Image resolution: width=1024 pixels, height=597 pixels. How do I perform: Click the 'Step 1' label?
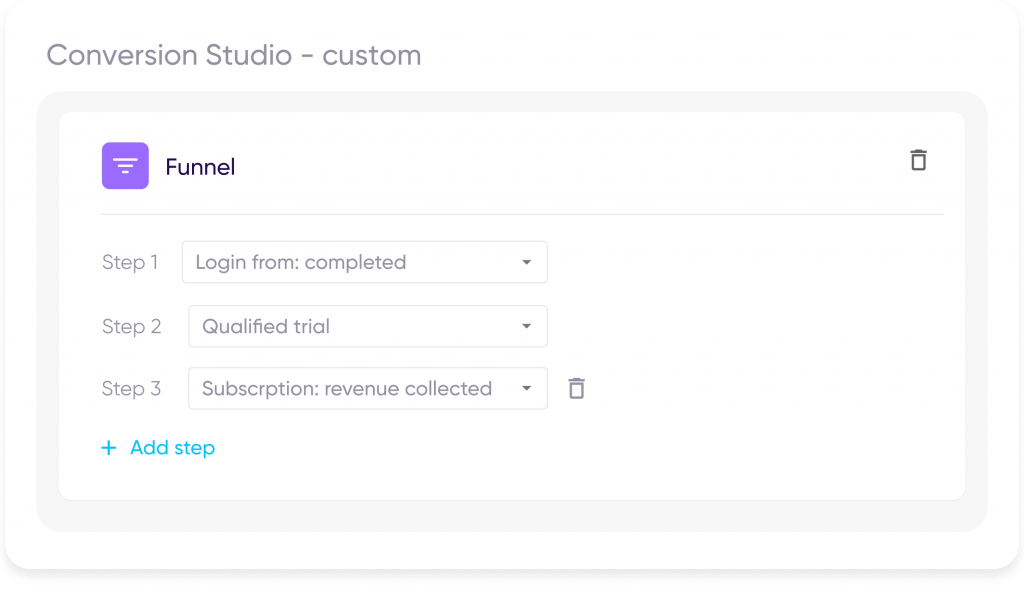coord(130,262)
